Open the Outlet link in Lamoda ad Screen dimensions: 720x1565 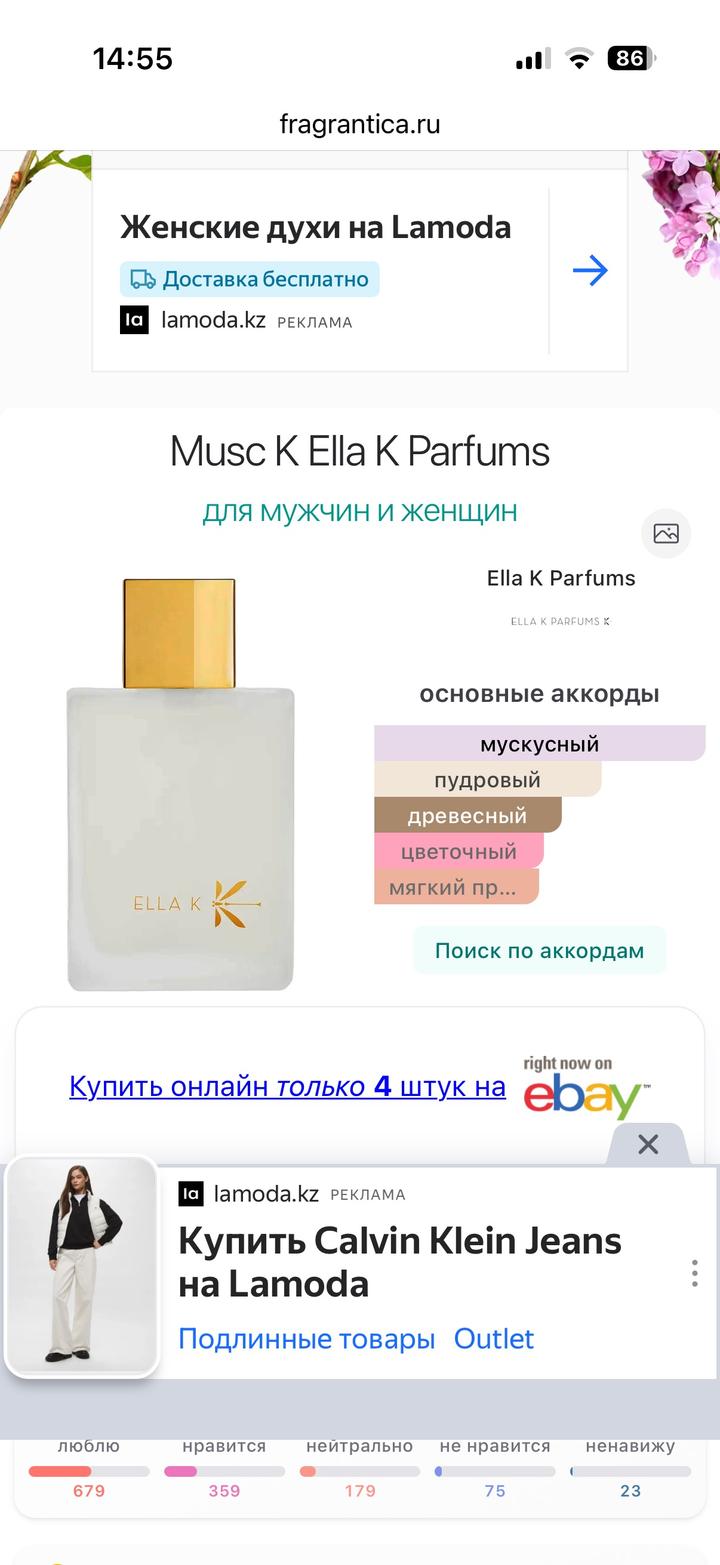(494, 1339)
